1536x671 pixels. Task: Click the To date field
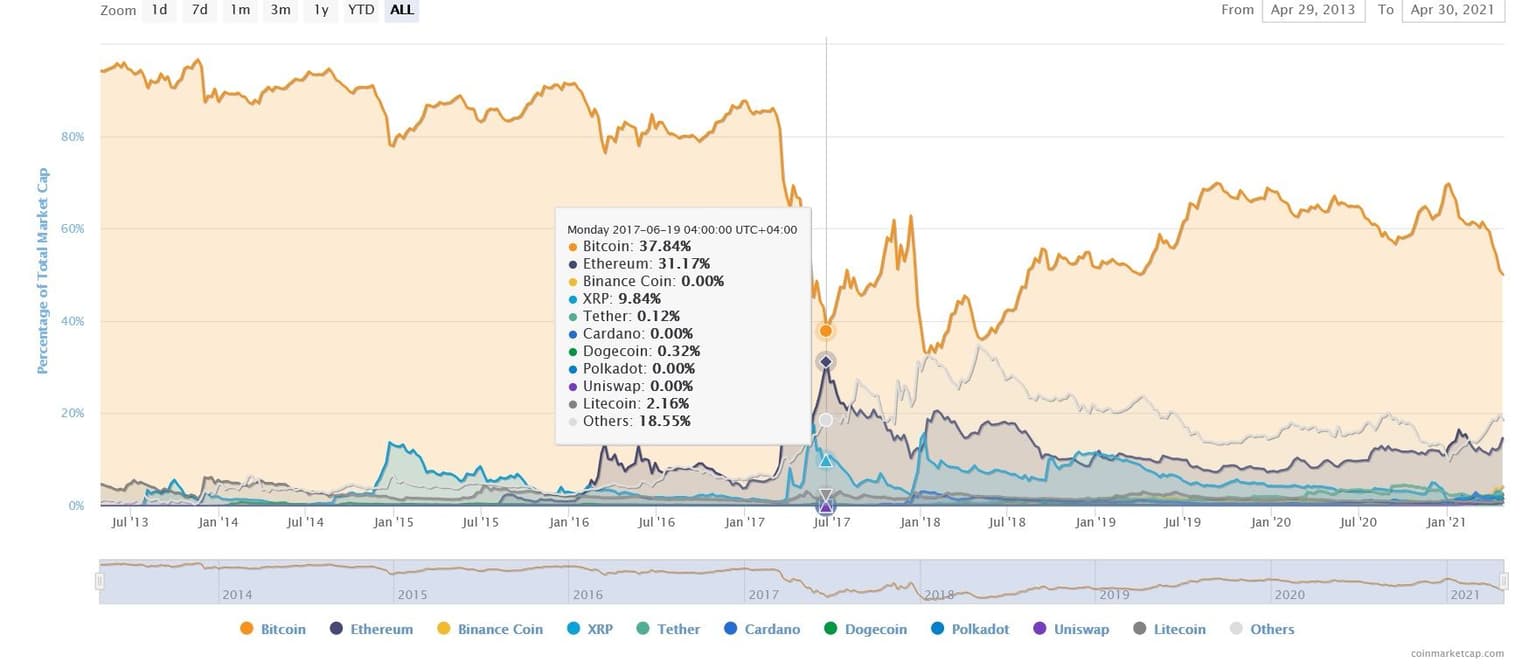click(1453, 10)
